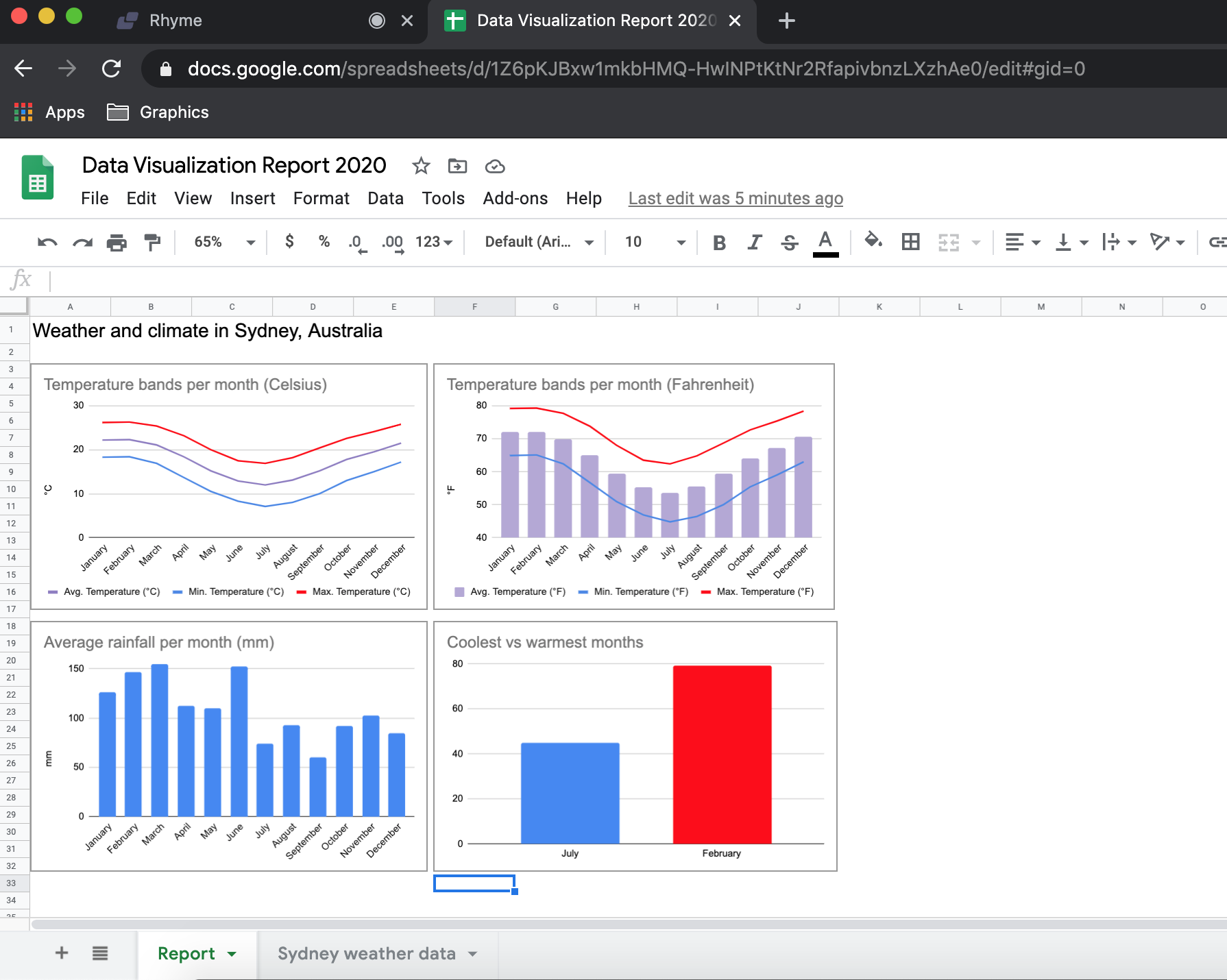Add a new sheet with plus button
The image size is (1227, 980).
pos(62,953)
